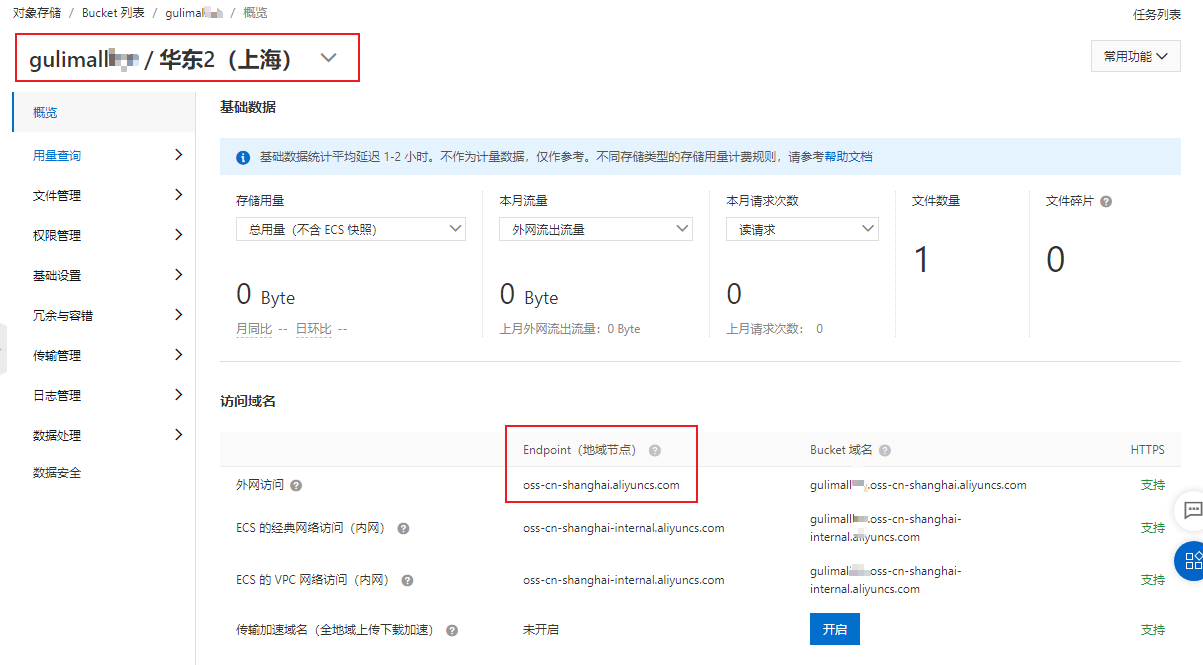Click the 基础数据 heading

point(248,107)
